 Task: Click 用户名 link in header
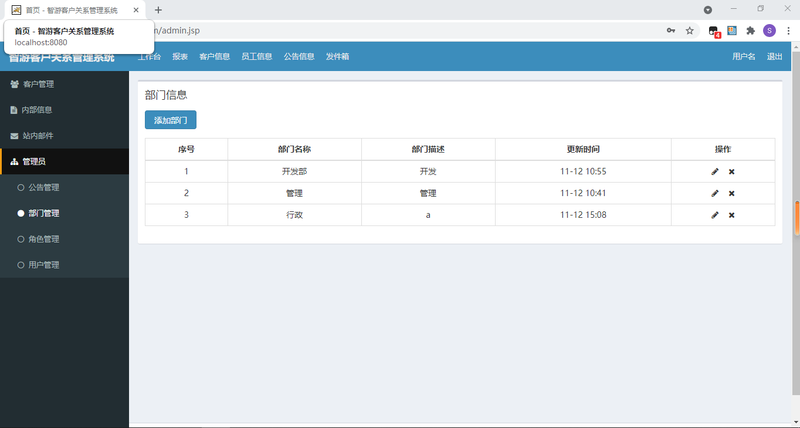point(743,57)
